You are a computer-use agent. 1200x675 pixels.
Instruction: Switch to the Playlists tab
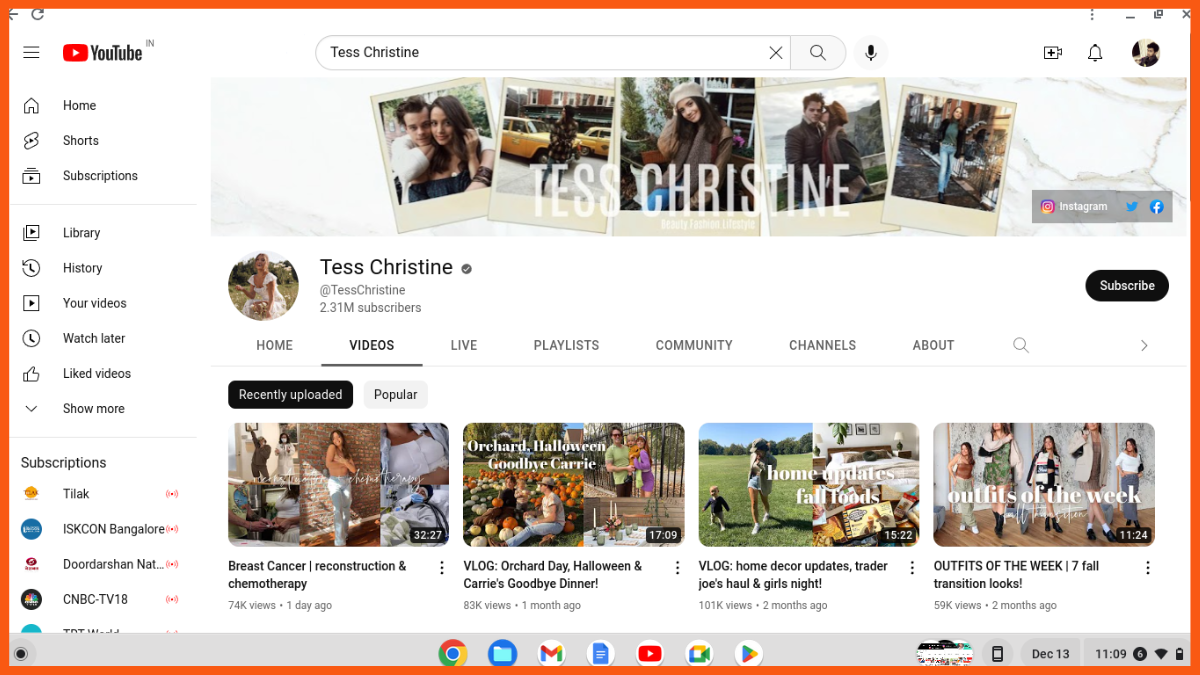(x=566, y=345)
